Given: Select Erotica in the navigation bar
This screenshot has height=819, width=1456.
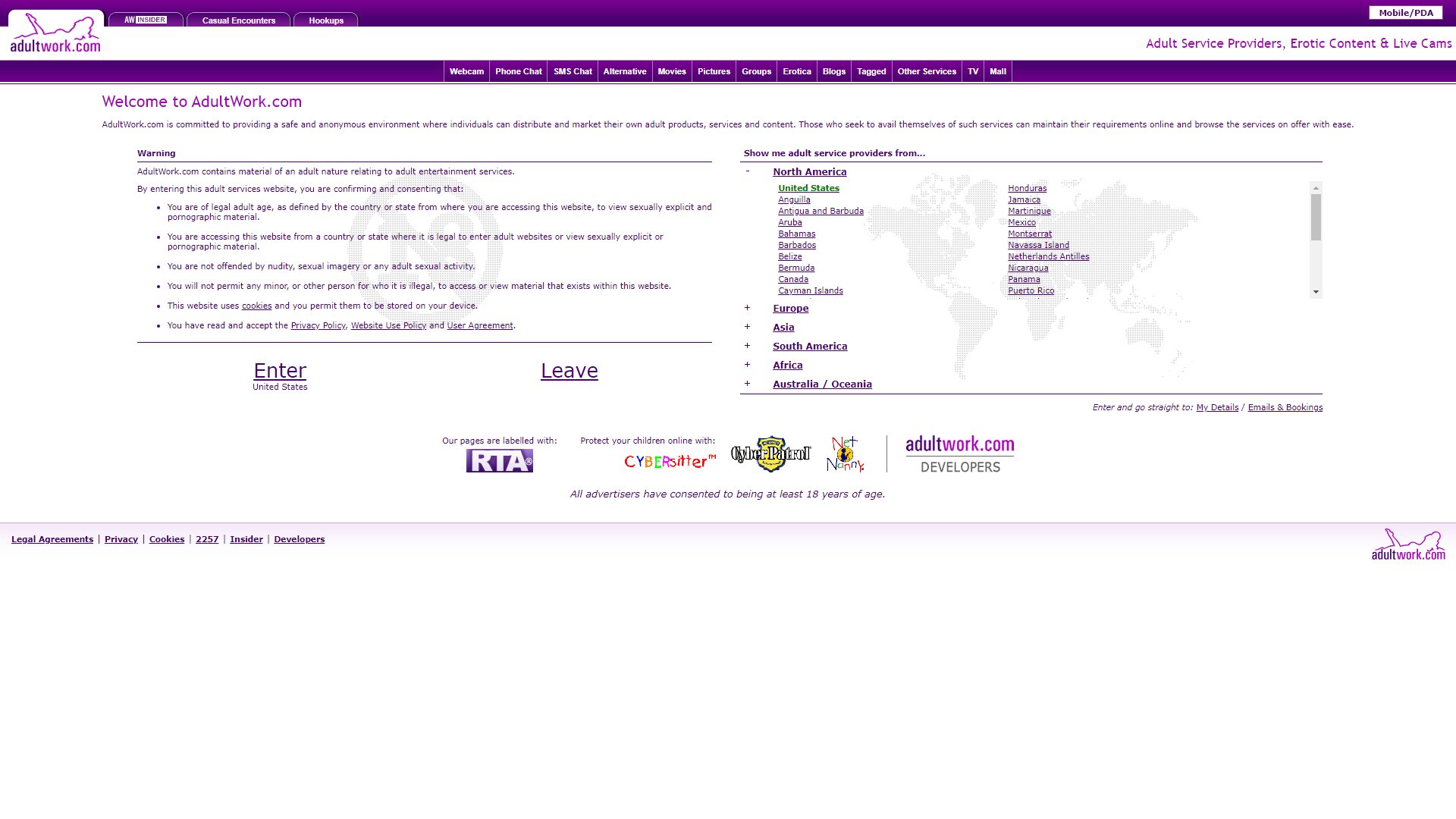Looking at the screenshot, I should pyautogui.click(x=797, y=71).
